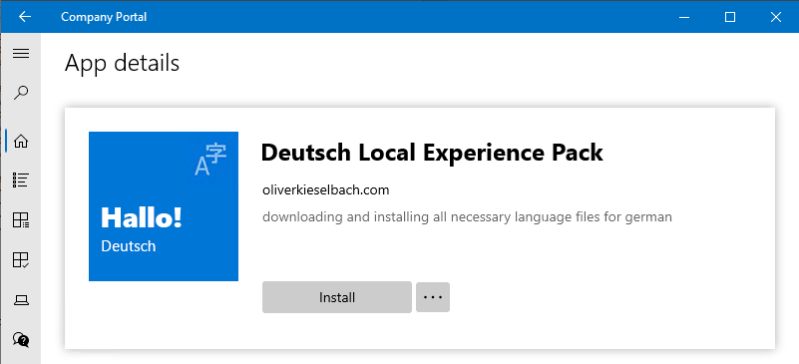Select the App details heading

[122, 64]
